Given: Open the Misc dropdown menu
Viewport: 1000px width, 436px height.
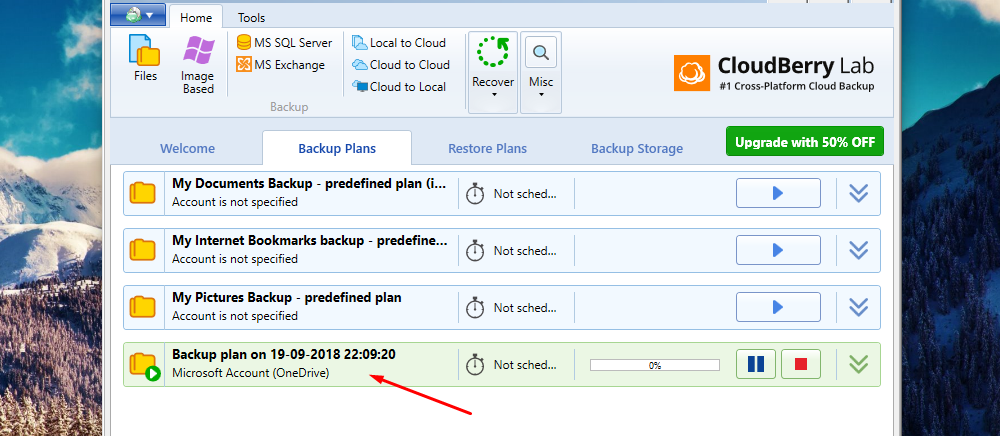Looking at the screenshot, I should (541, 72).
